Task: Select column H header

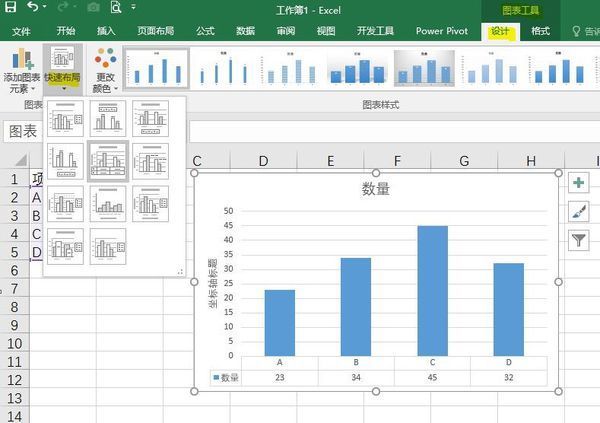Action: pyautogui.click(x=531, y=161)
